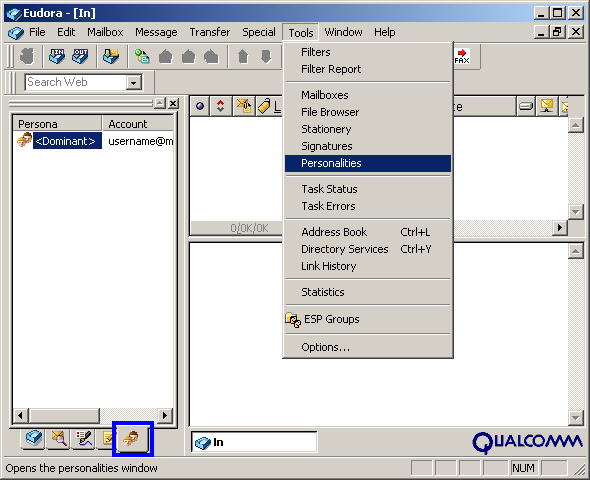Click the Previous message up arrow

pos(243,57)
